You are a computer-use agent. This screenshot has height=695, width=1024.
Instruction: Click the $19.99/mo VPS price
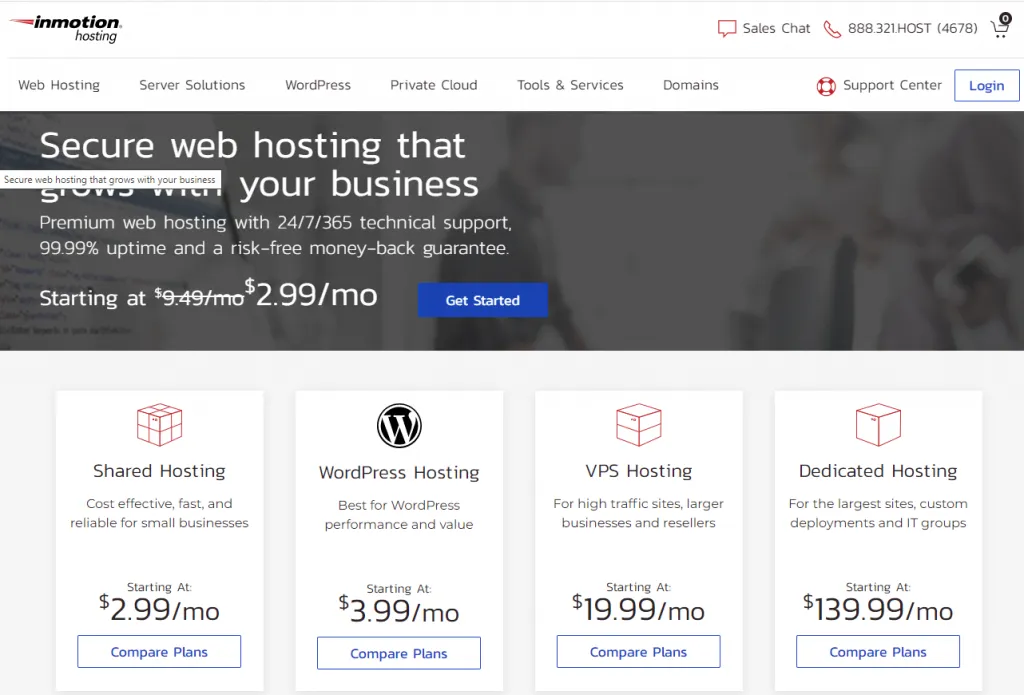click(x=639, y=609)
